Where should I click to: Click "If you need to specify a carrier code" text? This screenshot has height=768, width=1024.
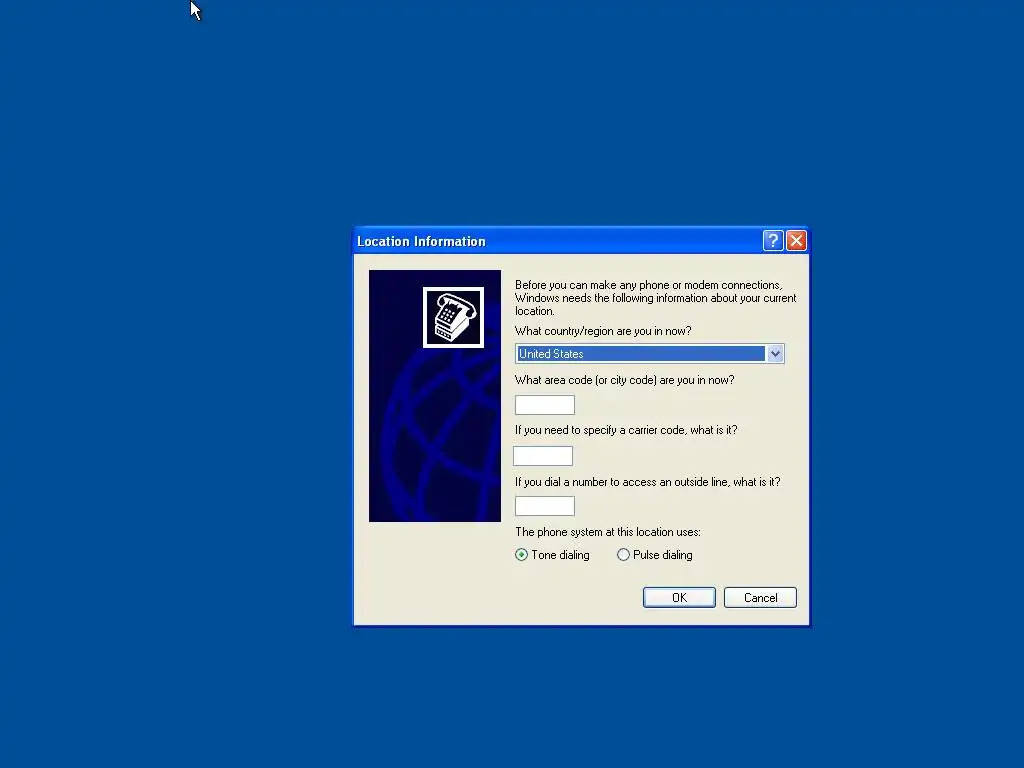[626, 430]
